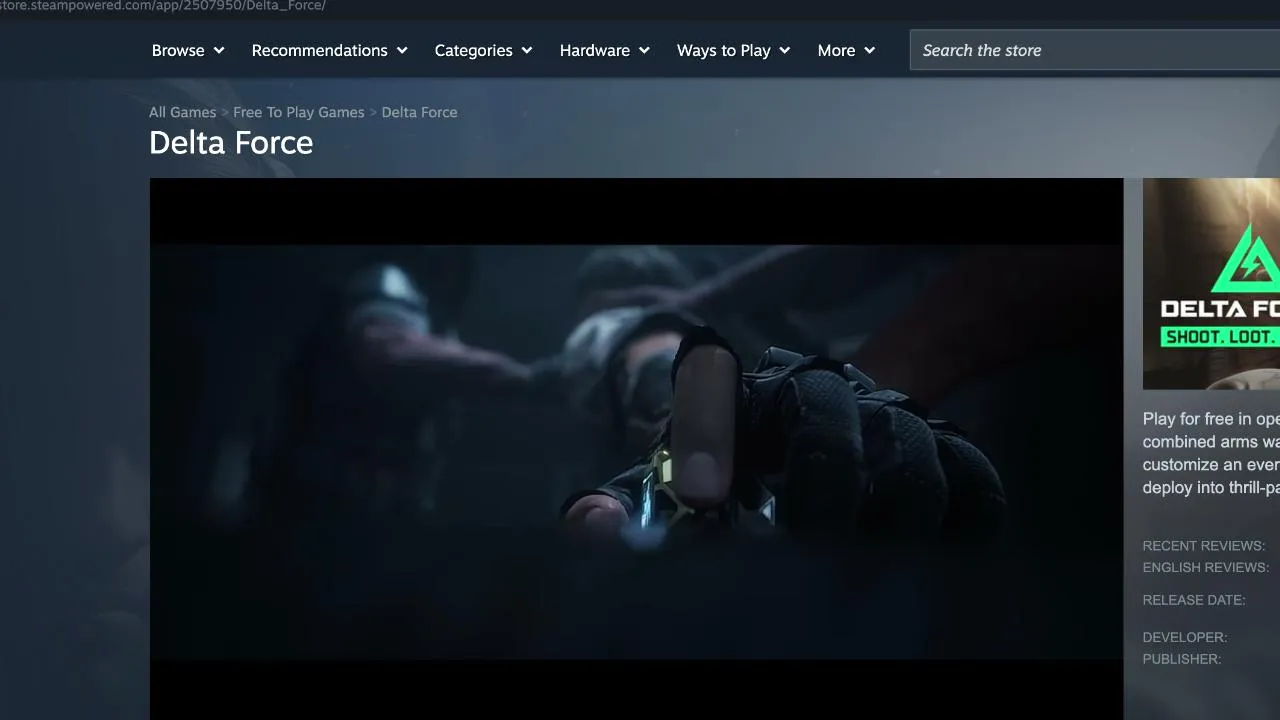Expand the Recommendations chevron arrow
Screen dimensions: 1280x720
pos(402,51)
